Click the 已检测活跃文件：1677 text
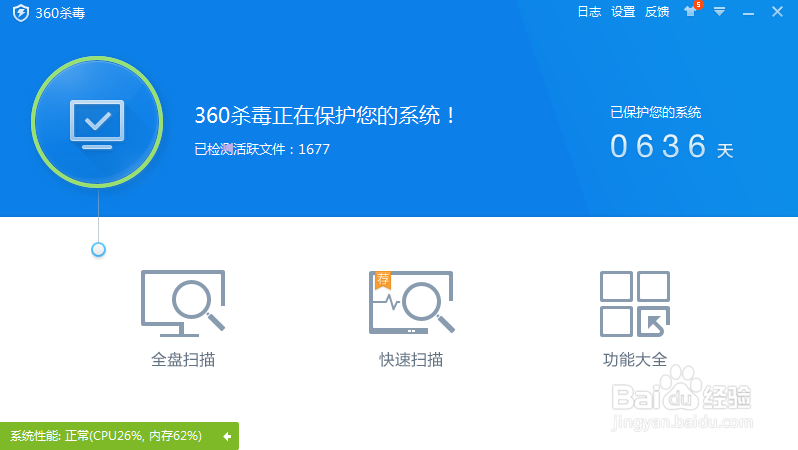 [262, 149]
